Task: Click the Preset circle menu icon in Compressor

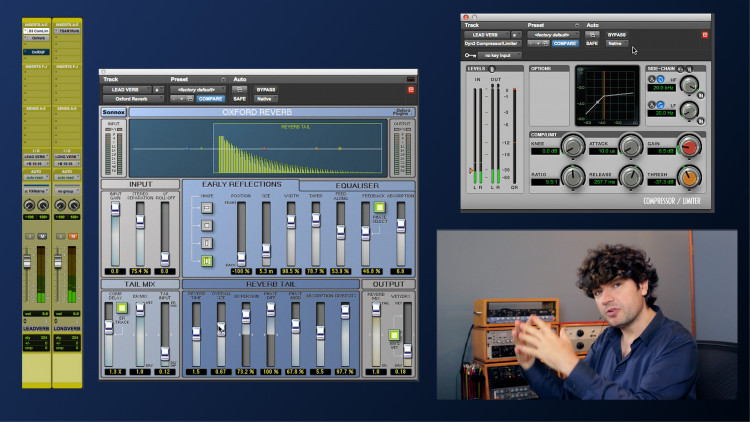Action: click(577, 25)
